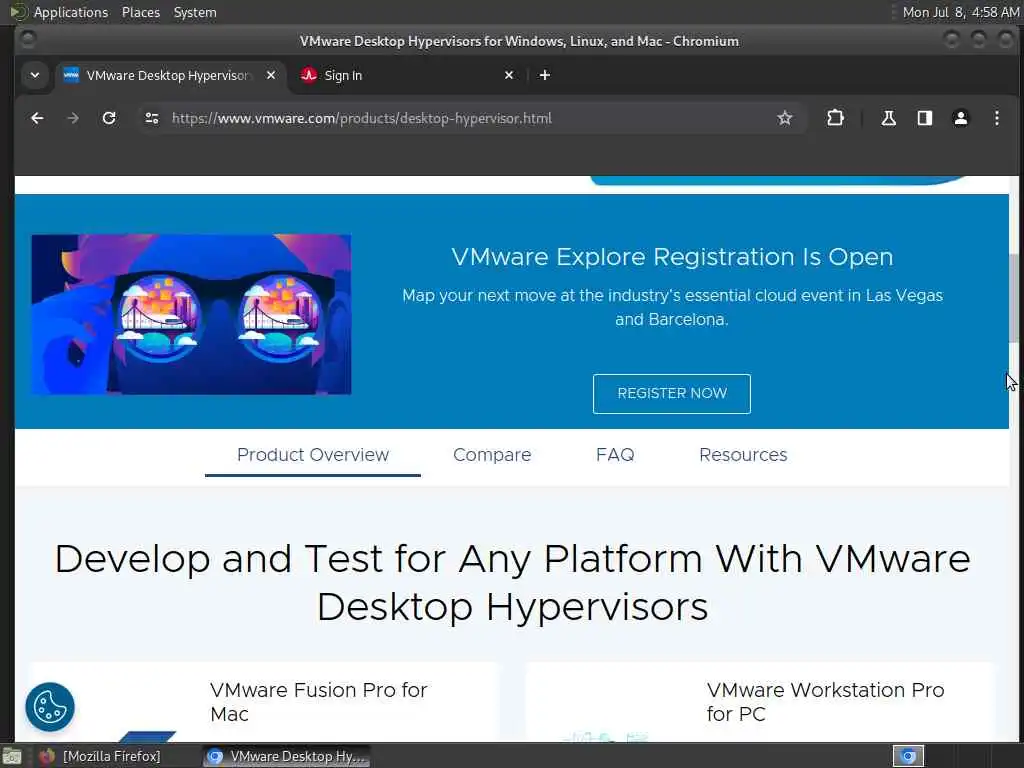Open a new tab with plus

pyautogui.click(x=545, y=75)
